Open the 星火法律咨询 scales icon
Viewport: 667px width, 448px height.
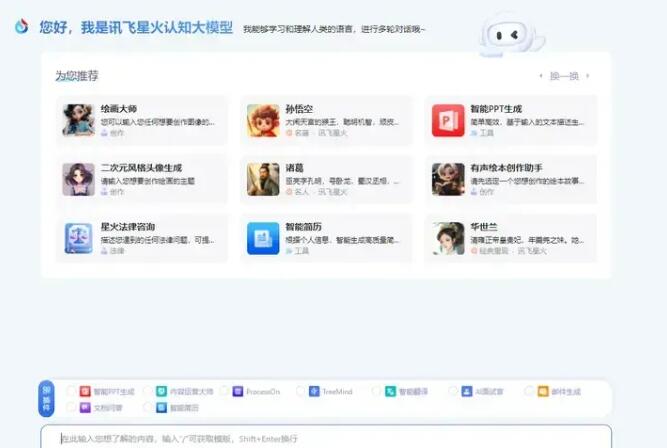click(x=78, y=238)
